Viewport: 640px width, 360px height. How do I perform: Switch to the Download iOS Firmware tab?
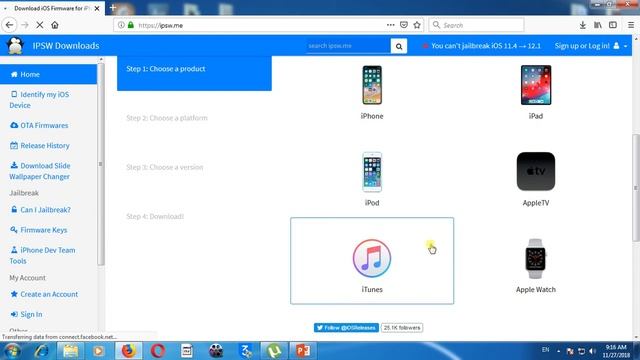(52, 8)
